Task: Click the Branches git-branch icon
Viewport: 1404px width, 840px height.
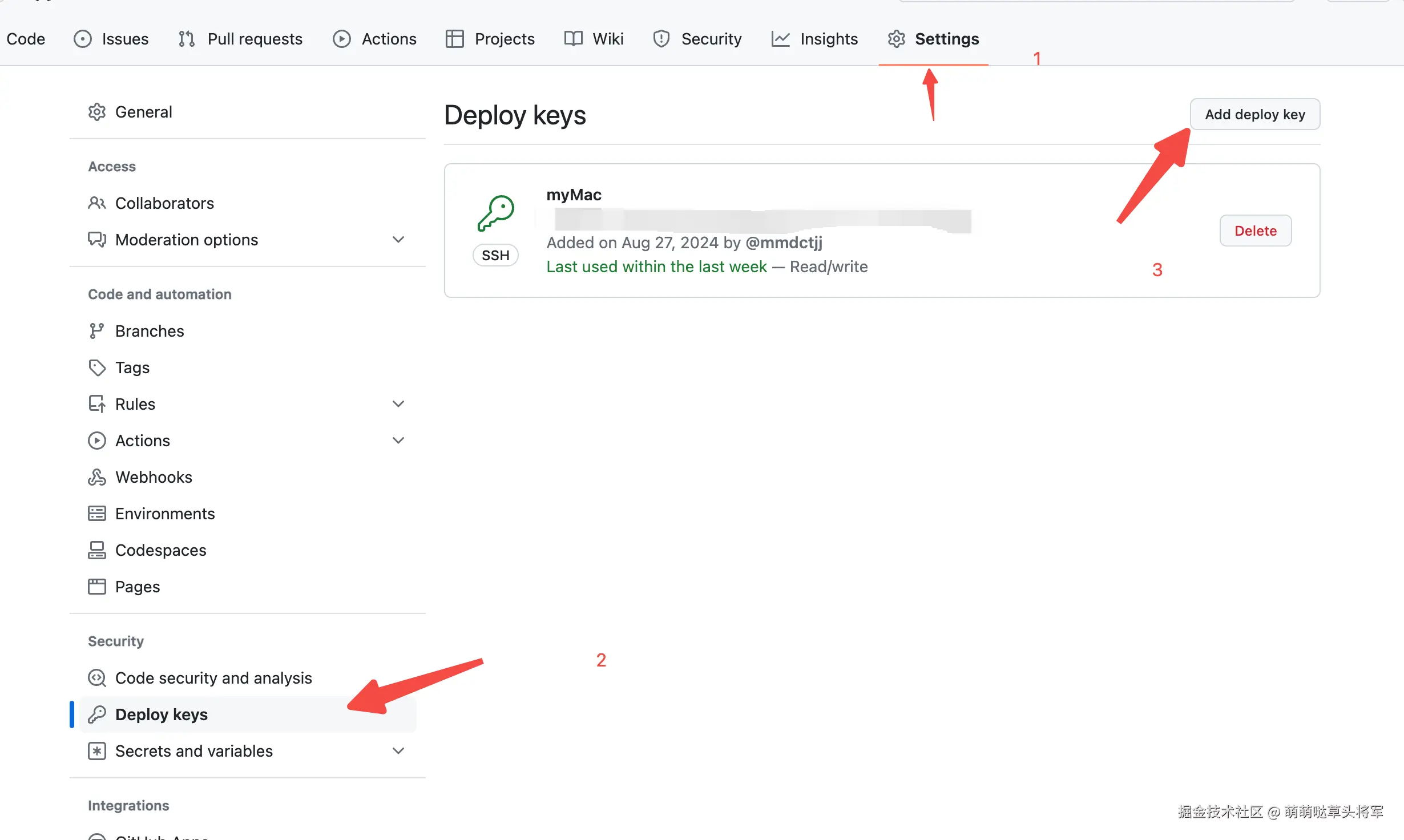Action: pos(96,331)
